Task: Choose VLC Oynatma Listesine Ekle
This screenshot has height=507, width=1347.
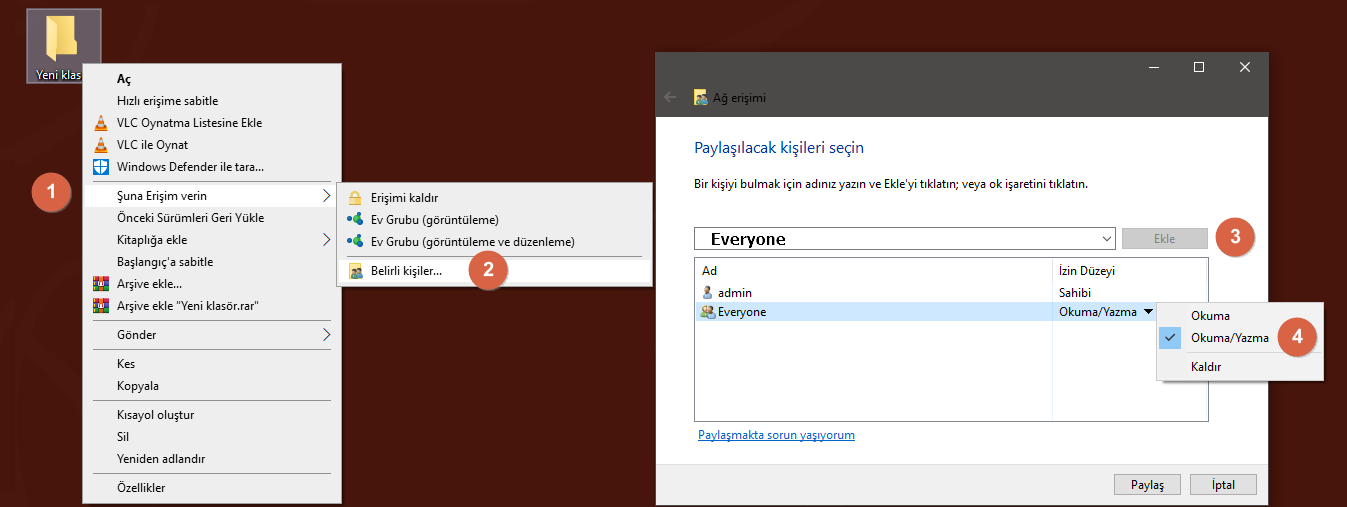Action: point(213,123)
